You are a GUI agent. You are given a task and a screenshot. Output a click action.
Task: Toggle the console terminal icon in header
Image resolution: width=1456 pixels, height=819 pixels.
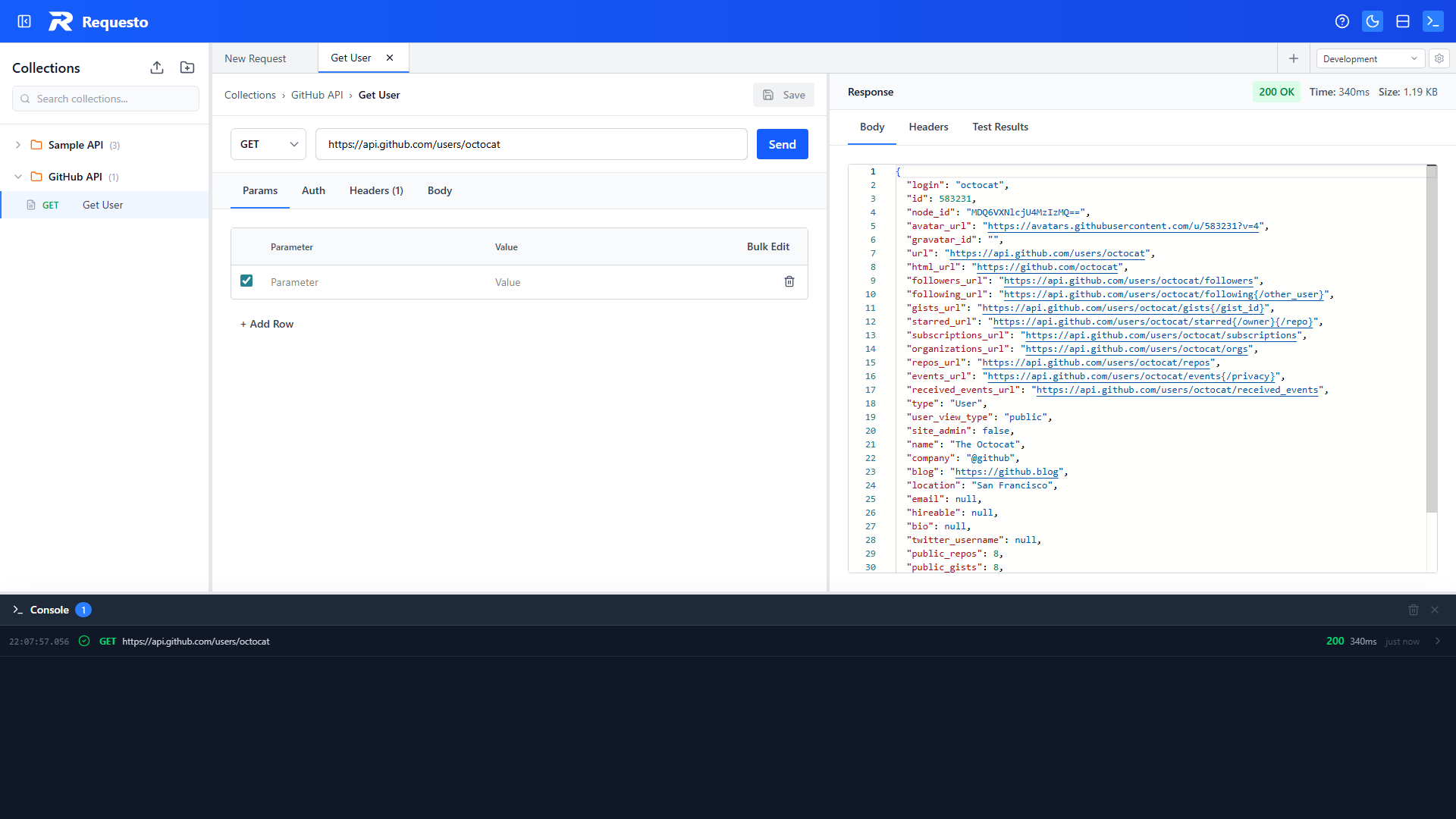click(x=1433, y=21)
